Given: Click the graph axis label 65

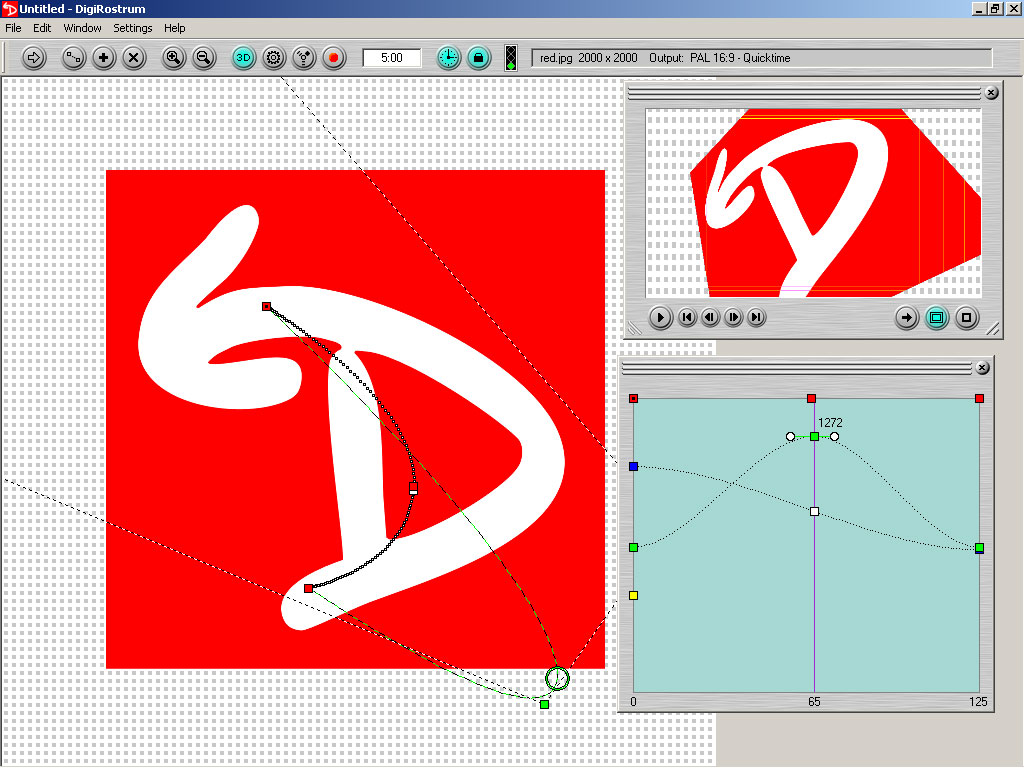Looking at the screenshot, I should (814, 701).
